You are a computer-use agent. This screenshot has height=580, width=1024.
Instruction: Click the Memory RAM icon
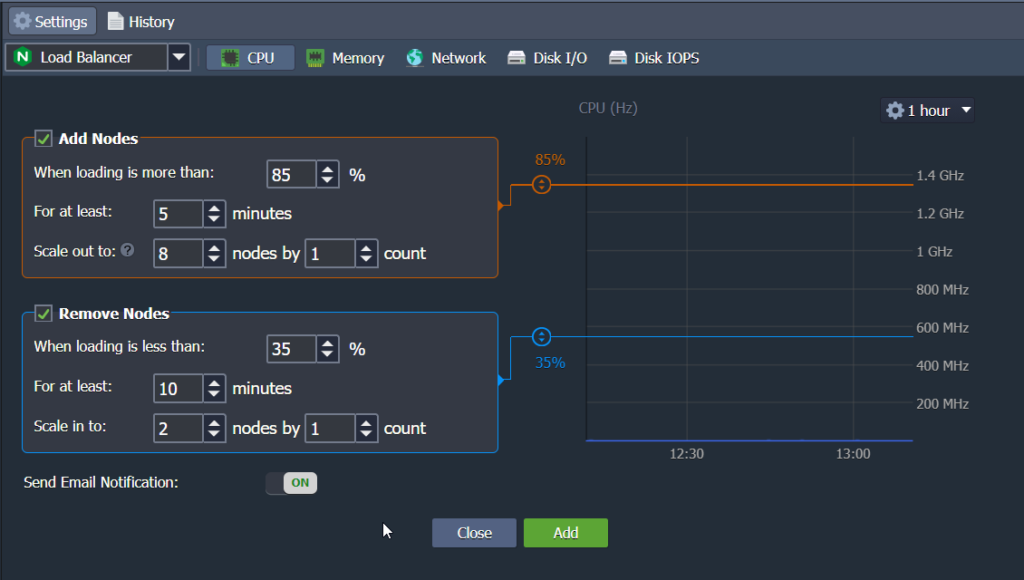pyautogui.click(x=315, y=57)
